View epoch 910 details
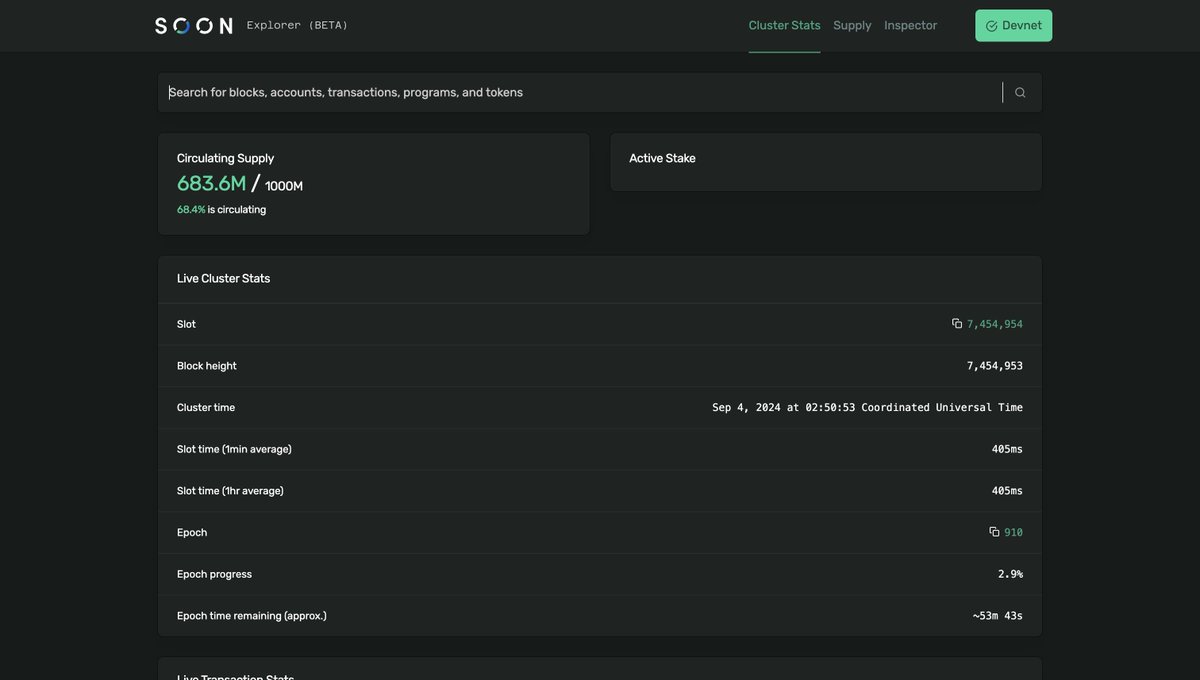This screenshot has width=1200, height=680. (x=1014, y=530)
